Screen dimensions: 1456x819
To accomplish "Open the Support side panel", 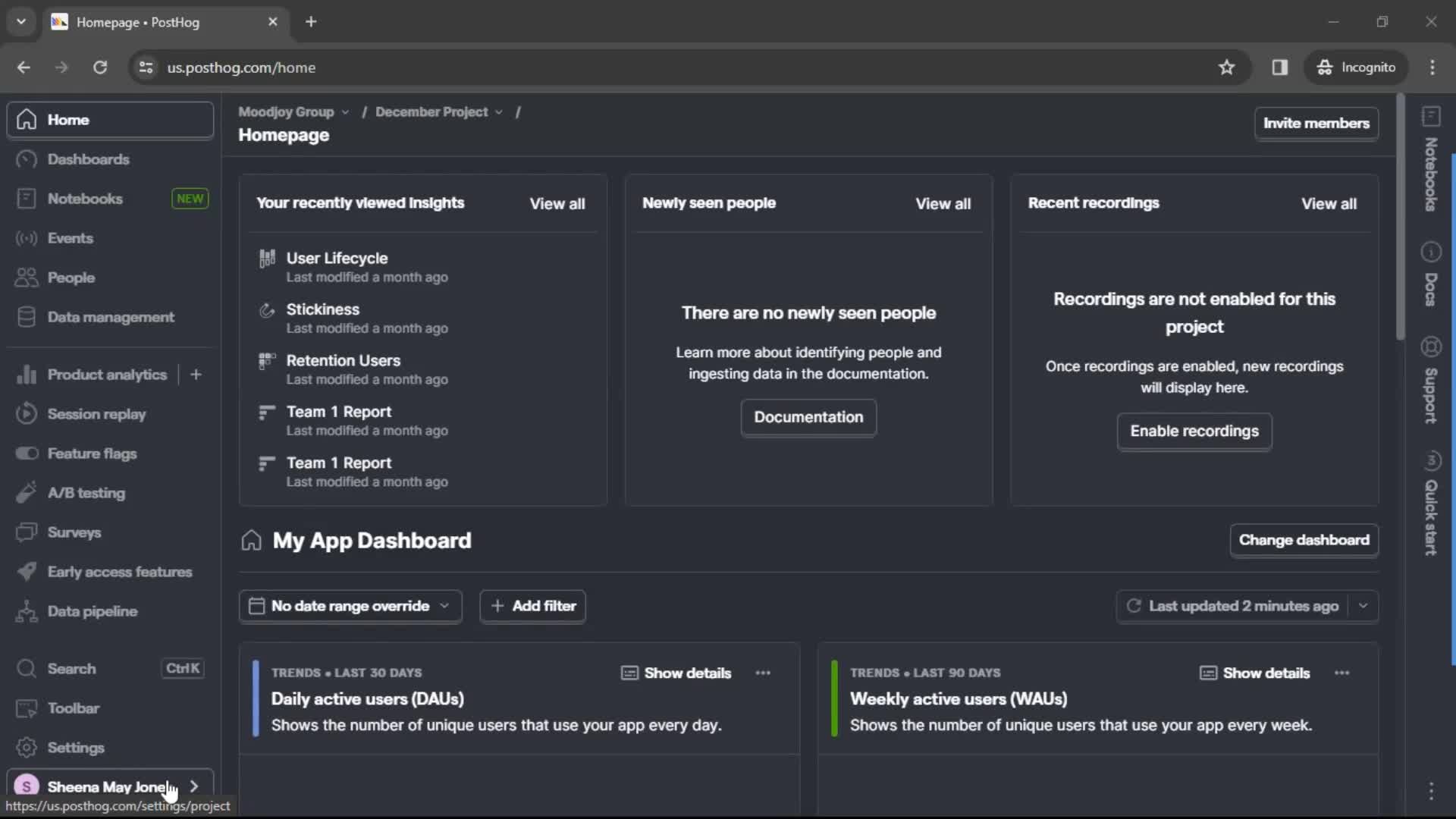I will [x=1431, y=379].
